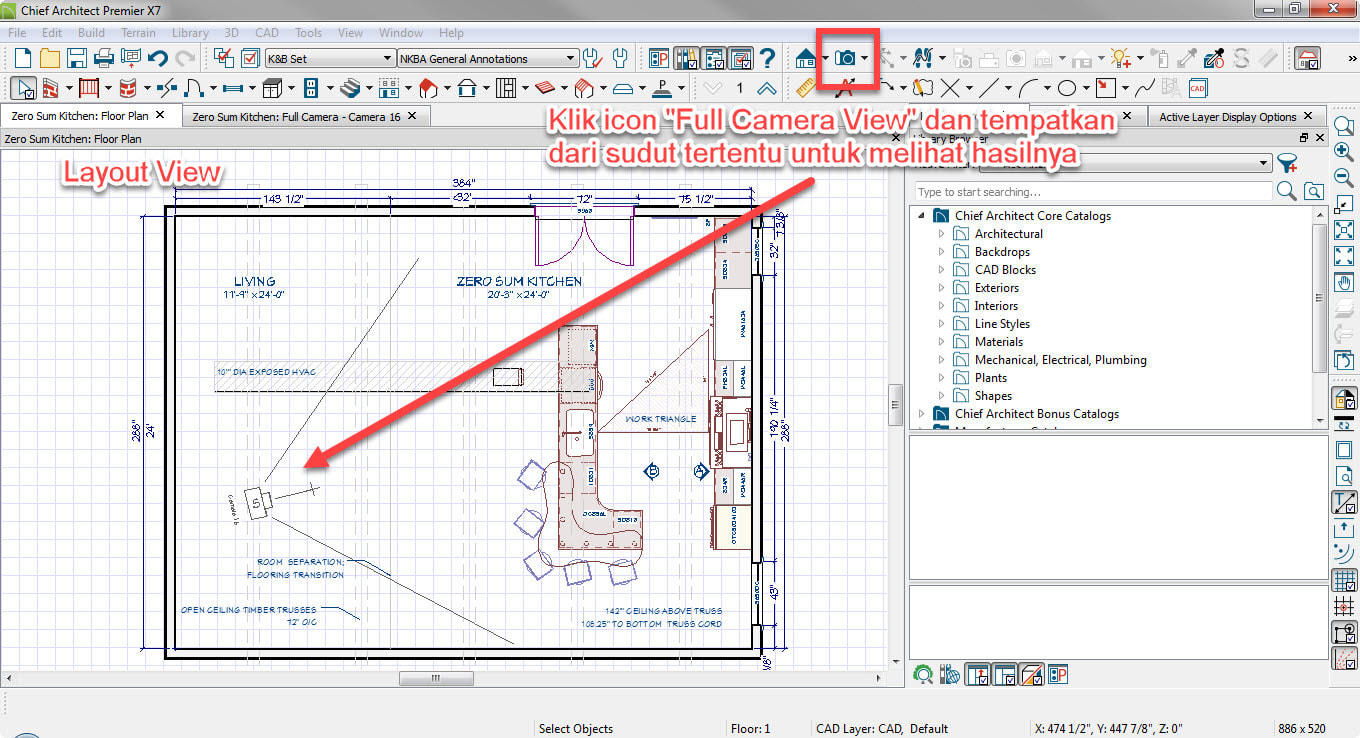Open the File menu
Viewport: 1360px width, 738px height.
coord(17,33)
